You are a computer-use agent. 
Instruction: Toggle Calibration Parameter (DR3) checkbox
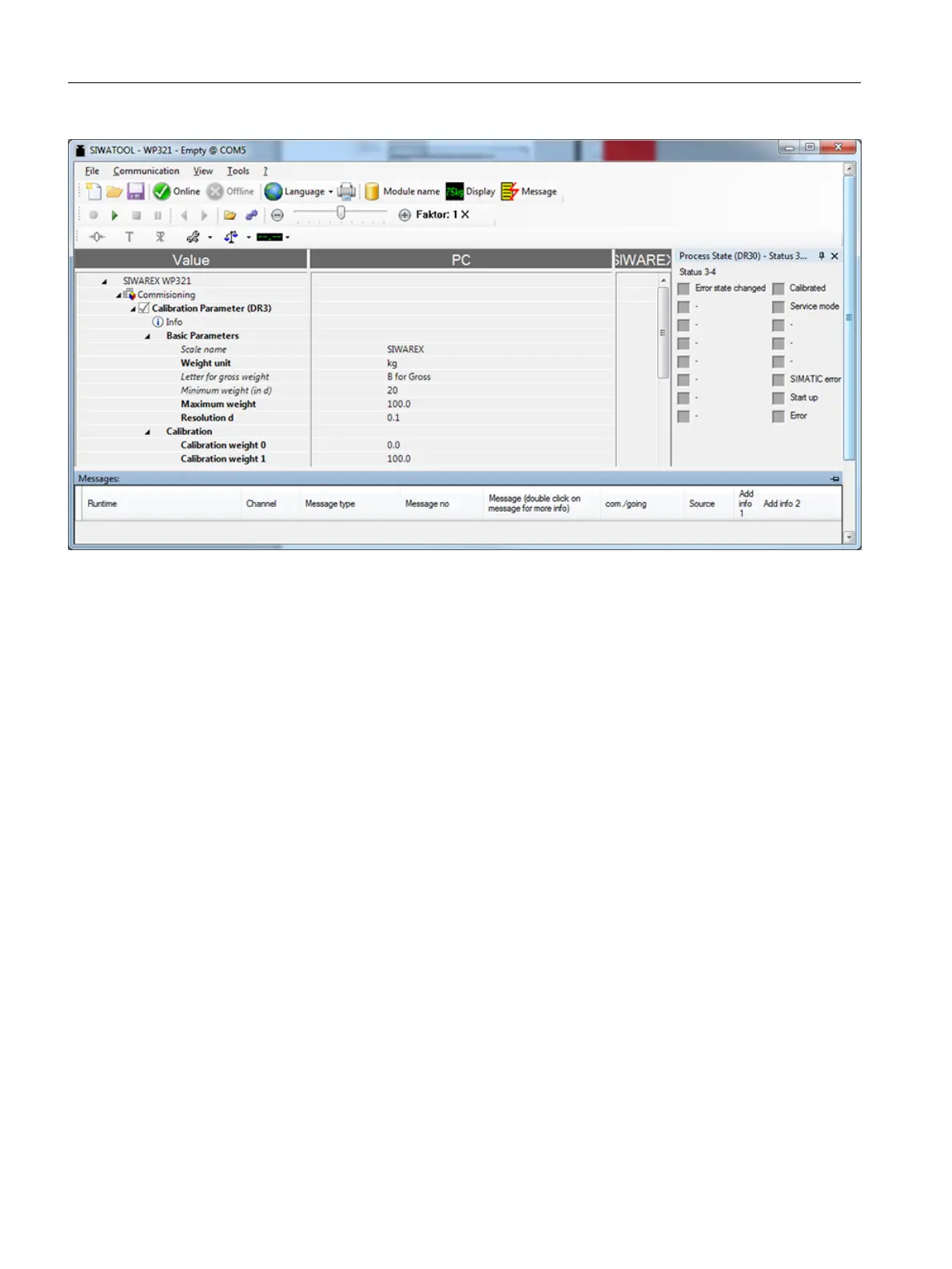[144, 308]
